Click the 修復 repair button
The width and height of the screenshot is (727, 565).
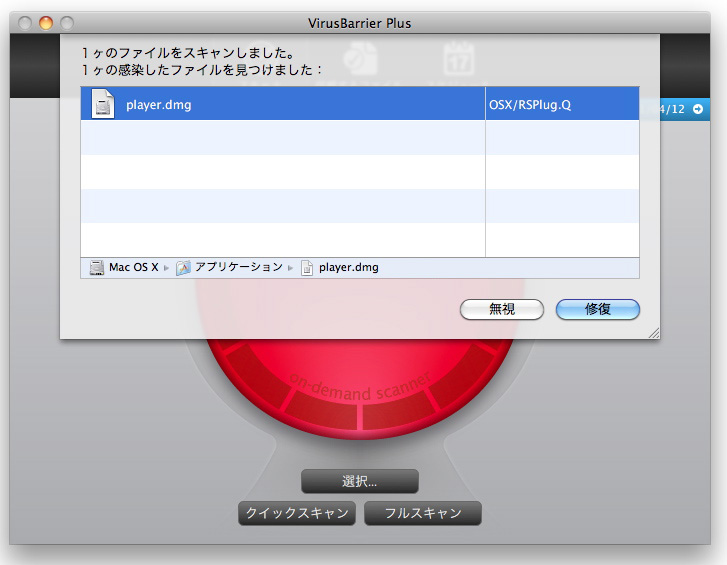(597, 309)
